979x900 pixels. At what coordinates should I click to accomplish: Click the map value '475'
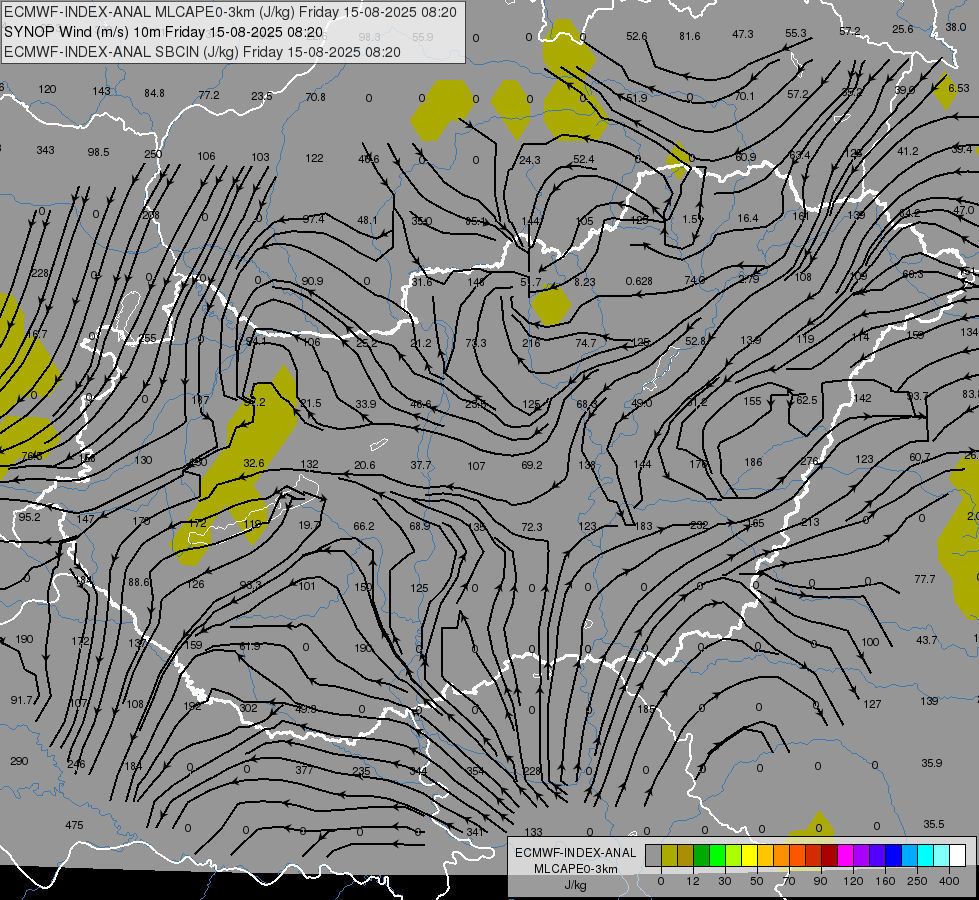click(74, 825)
